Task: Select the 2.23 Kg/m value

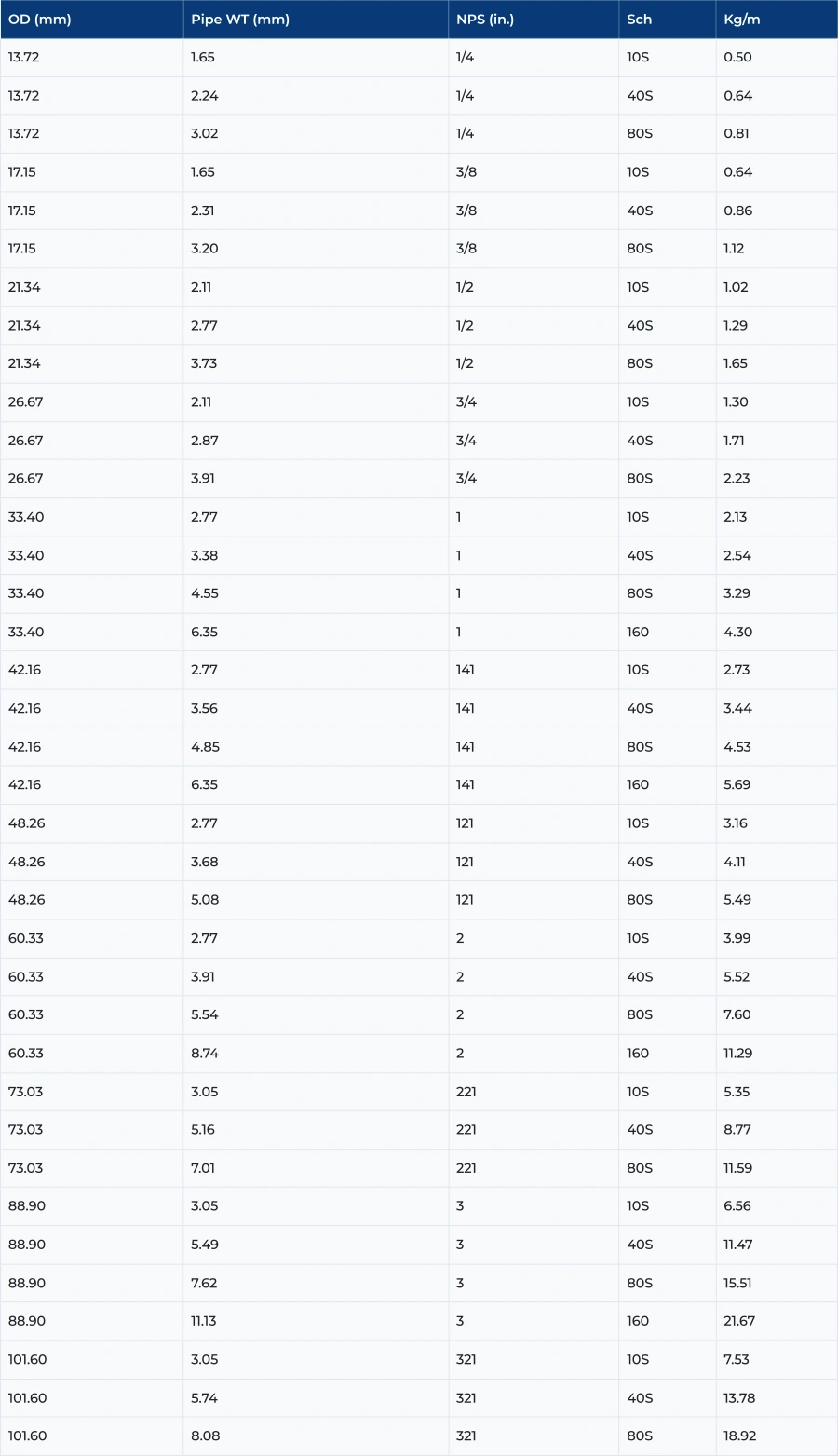Action: coord(737,479)
